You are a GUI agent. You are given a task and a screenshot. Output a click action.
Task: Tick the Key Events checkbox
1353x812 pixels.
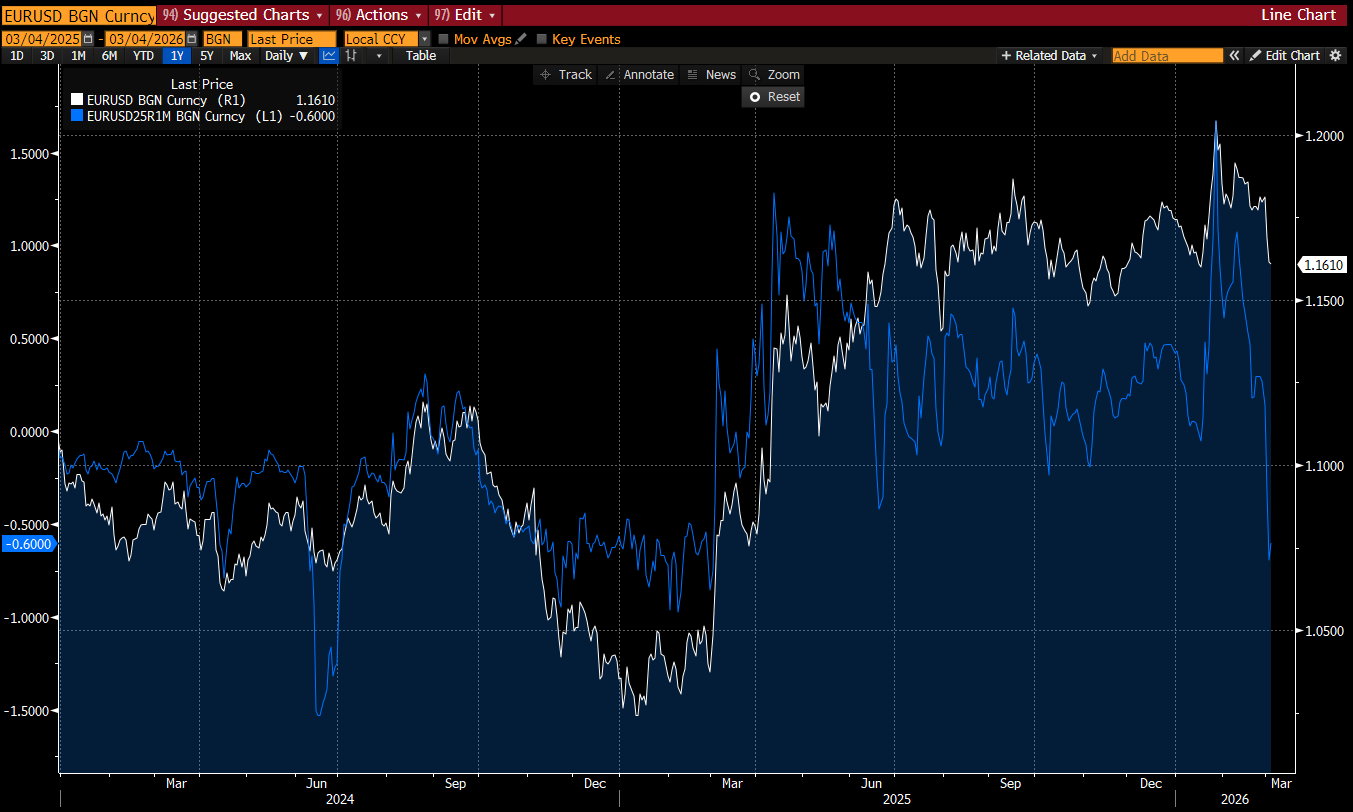coord(542,39)
